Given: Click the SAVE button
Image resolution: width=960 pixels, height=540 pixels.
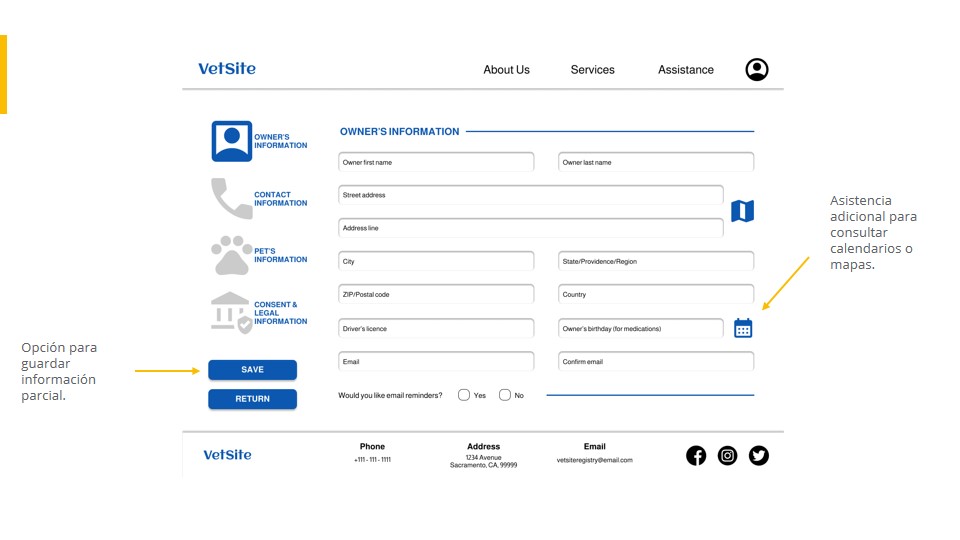Looking at the screenshot, I should [252, 370].
